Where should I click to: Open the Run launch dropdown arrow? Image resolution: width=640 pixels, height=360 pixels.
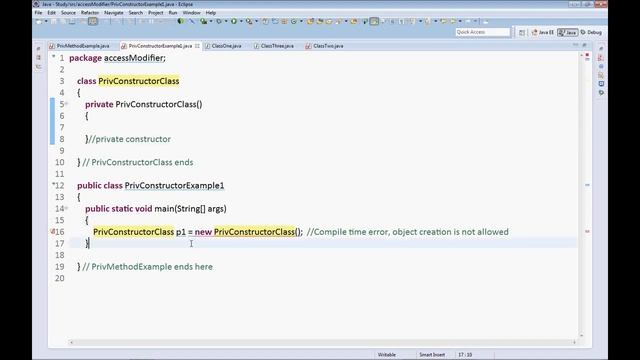click(241, 21)
